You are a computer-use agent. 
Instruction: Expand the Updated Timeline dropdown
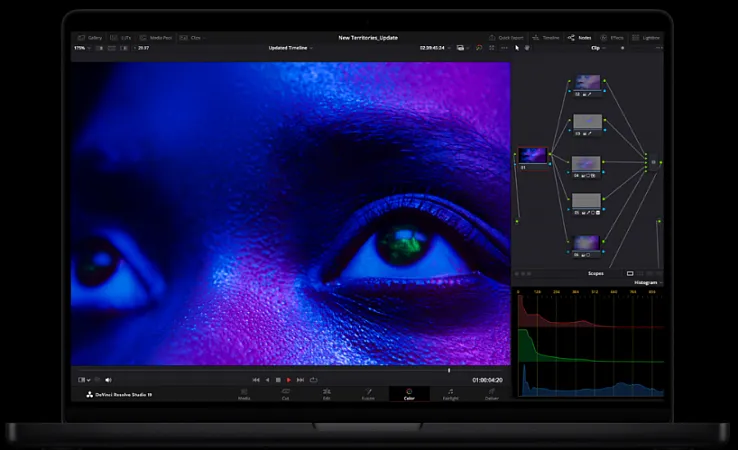click(x=290, y=47)
